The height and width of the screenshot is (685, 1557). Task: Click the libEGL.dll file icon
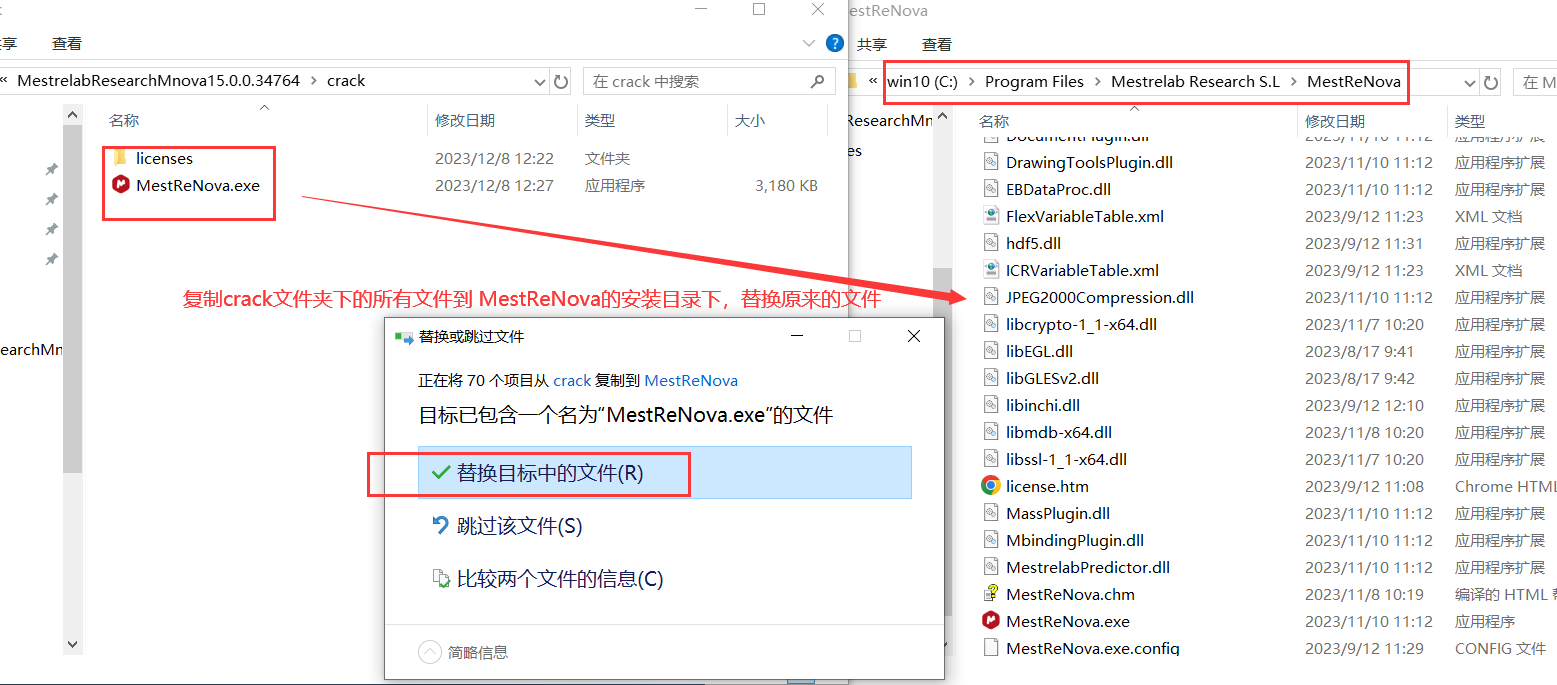(x=991, y=351)
